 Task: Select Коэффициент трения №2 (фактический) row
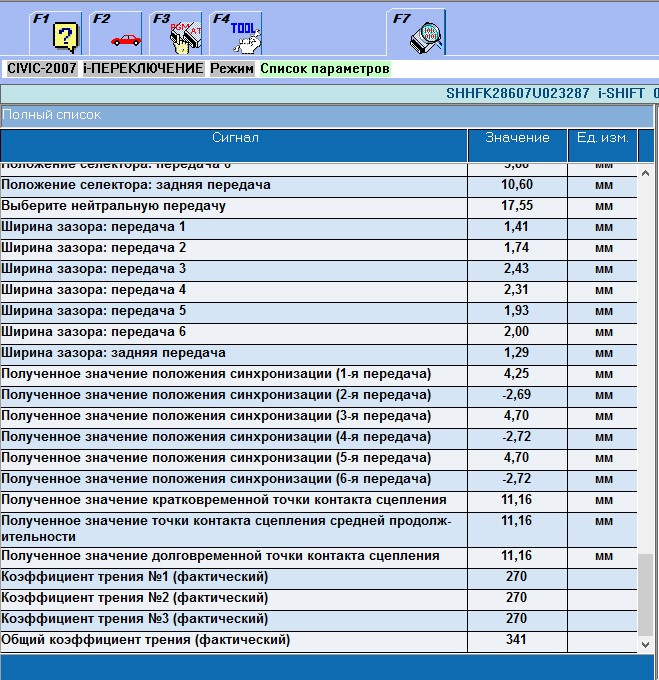(319, 599)
